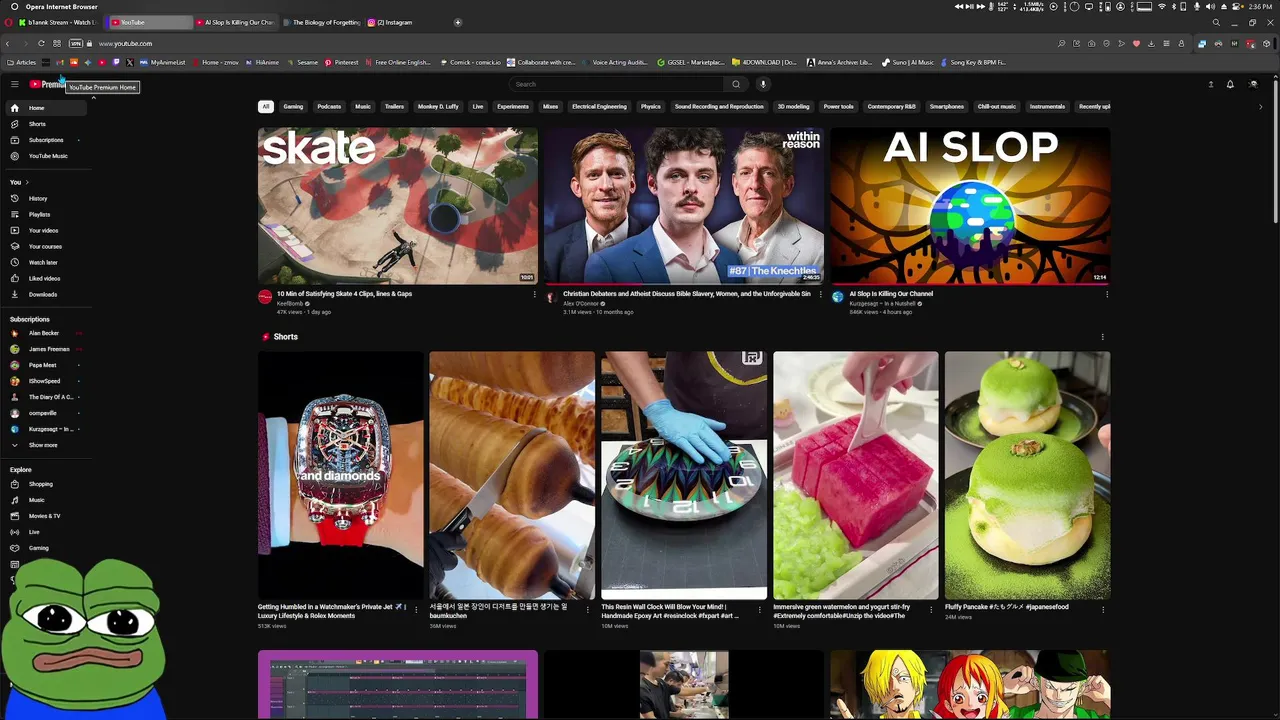This screenshot has width=1280, height=720.
Task: Show more topic chips with the next arrow
Action: coord(1260,106)
